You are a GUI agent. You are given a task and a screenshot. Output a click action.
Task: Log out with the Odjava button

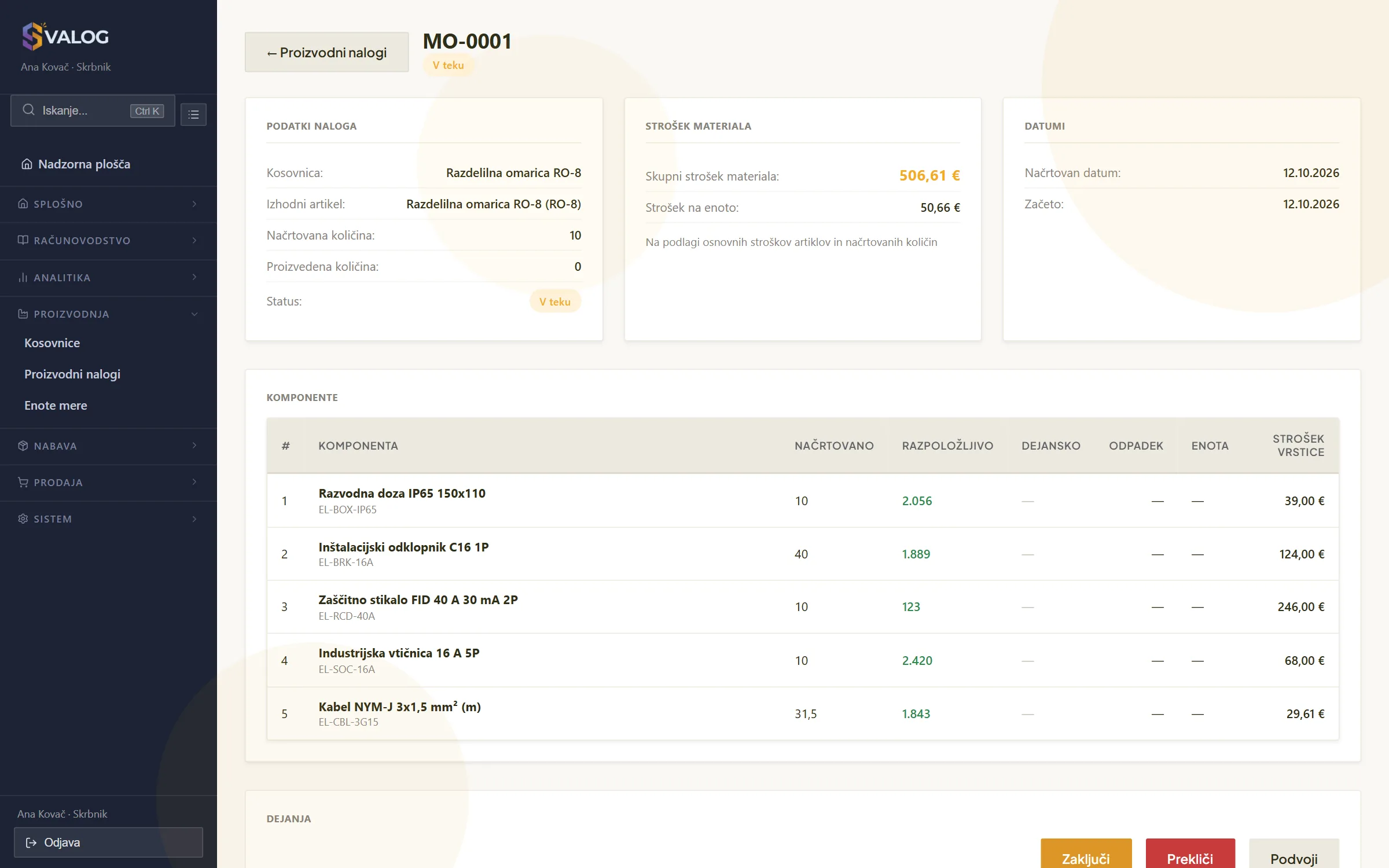[x=108, y=843]
